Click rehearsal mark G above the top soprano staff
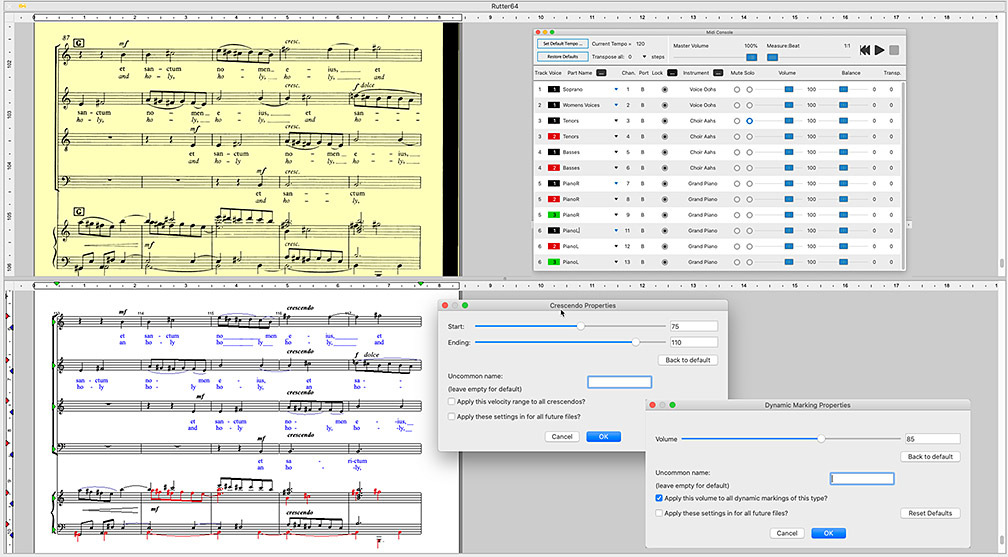1008x557 pixels. 78,43
